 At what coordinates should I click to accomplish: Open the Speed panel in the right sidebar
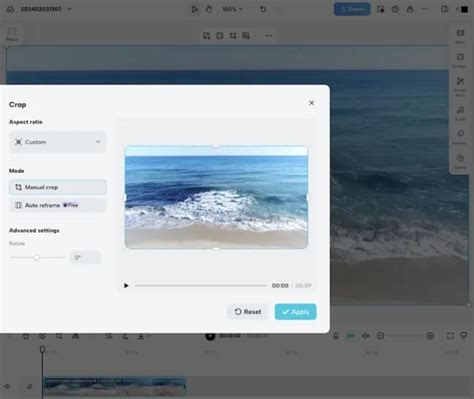pyautogui.click(x=460, y=161)
